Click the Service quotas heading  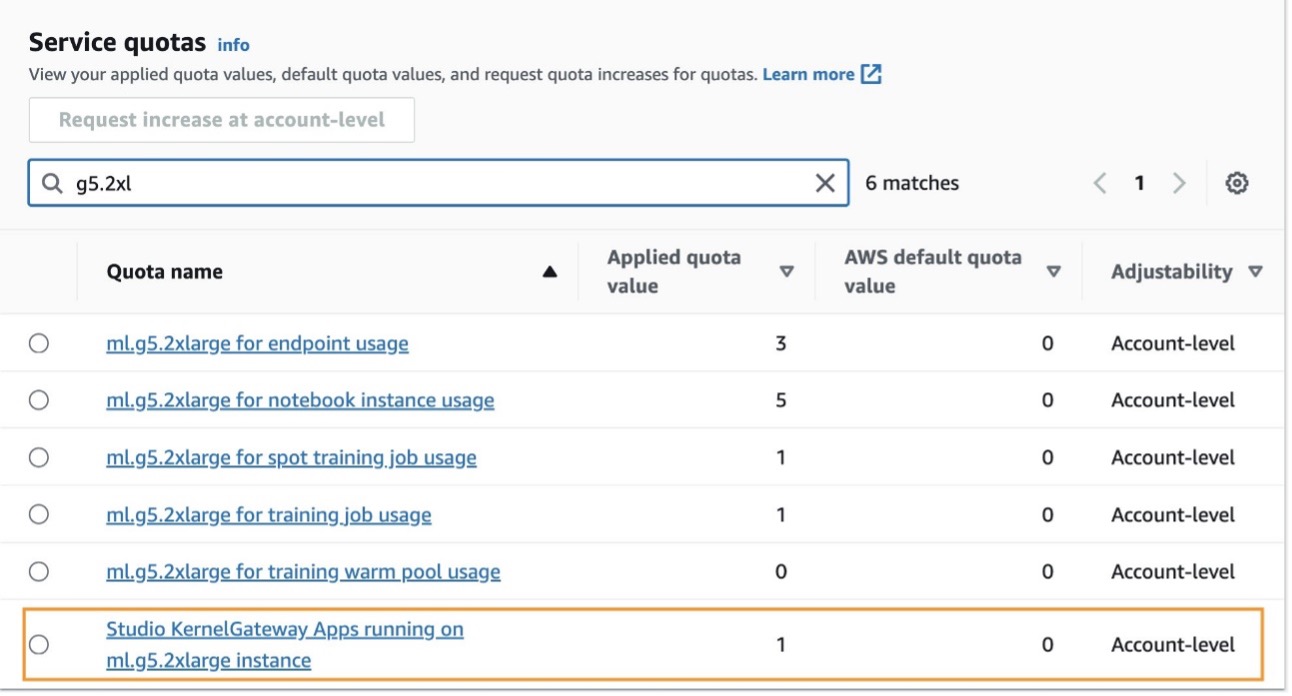tap(117, 43)
